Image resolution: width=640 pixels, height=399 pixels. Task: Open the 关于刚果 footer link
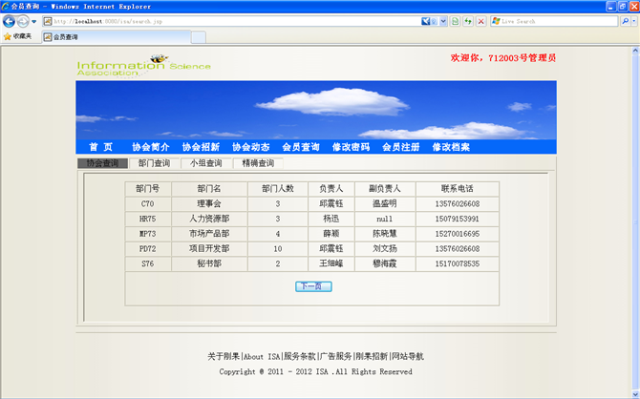pos(223,356)
